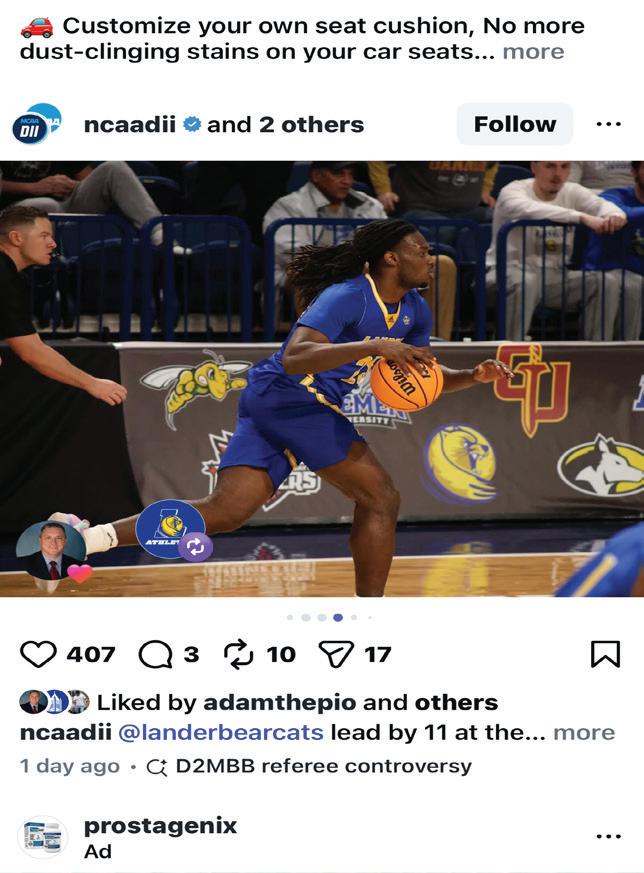Open comments via the speech bubble icon
Viewport: 644px width, 873px height.
click(x=155, y=654)
